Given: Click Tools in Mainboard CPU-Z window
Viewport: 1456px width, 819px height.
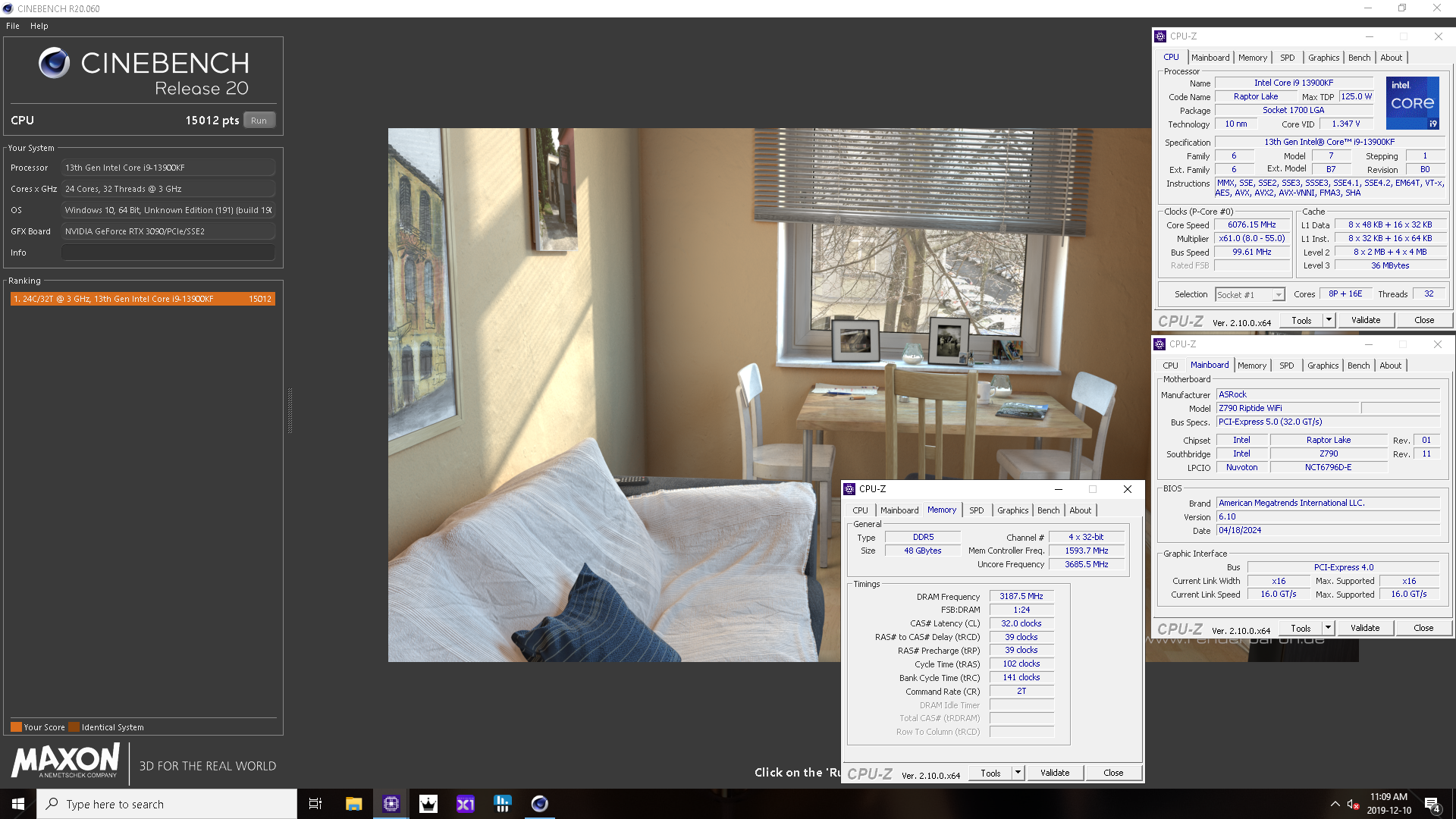Looking at the screenshot, I should point(1301,628).
